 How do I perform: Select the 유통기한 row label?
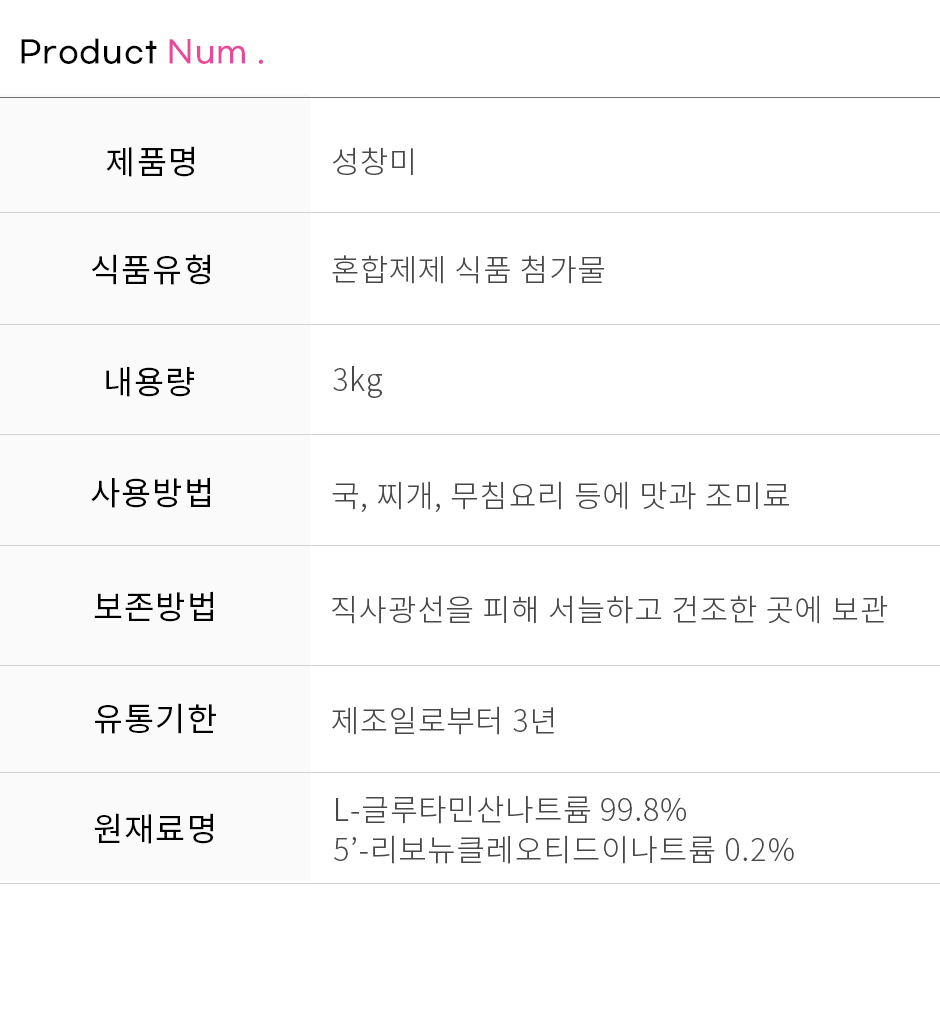pos(154,719)
